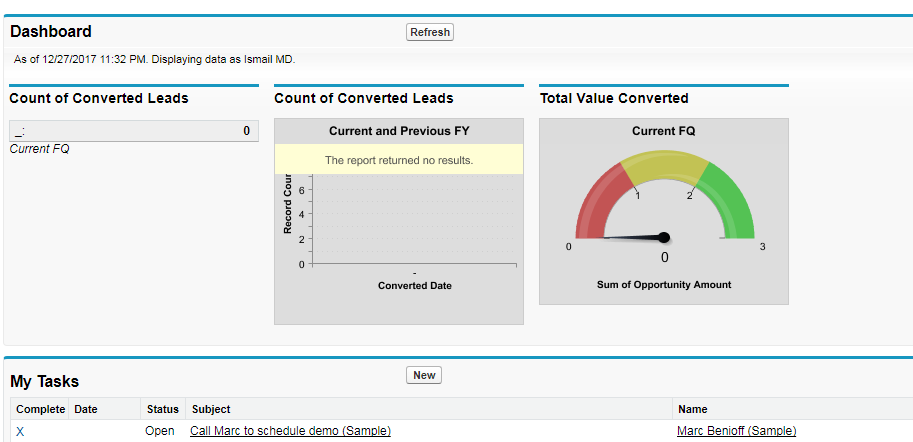Mark the task complete with the X link

pos(20,431)
